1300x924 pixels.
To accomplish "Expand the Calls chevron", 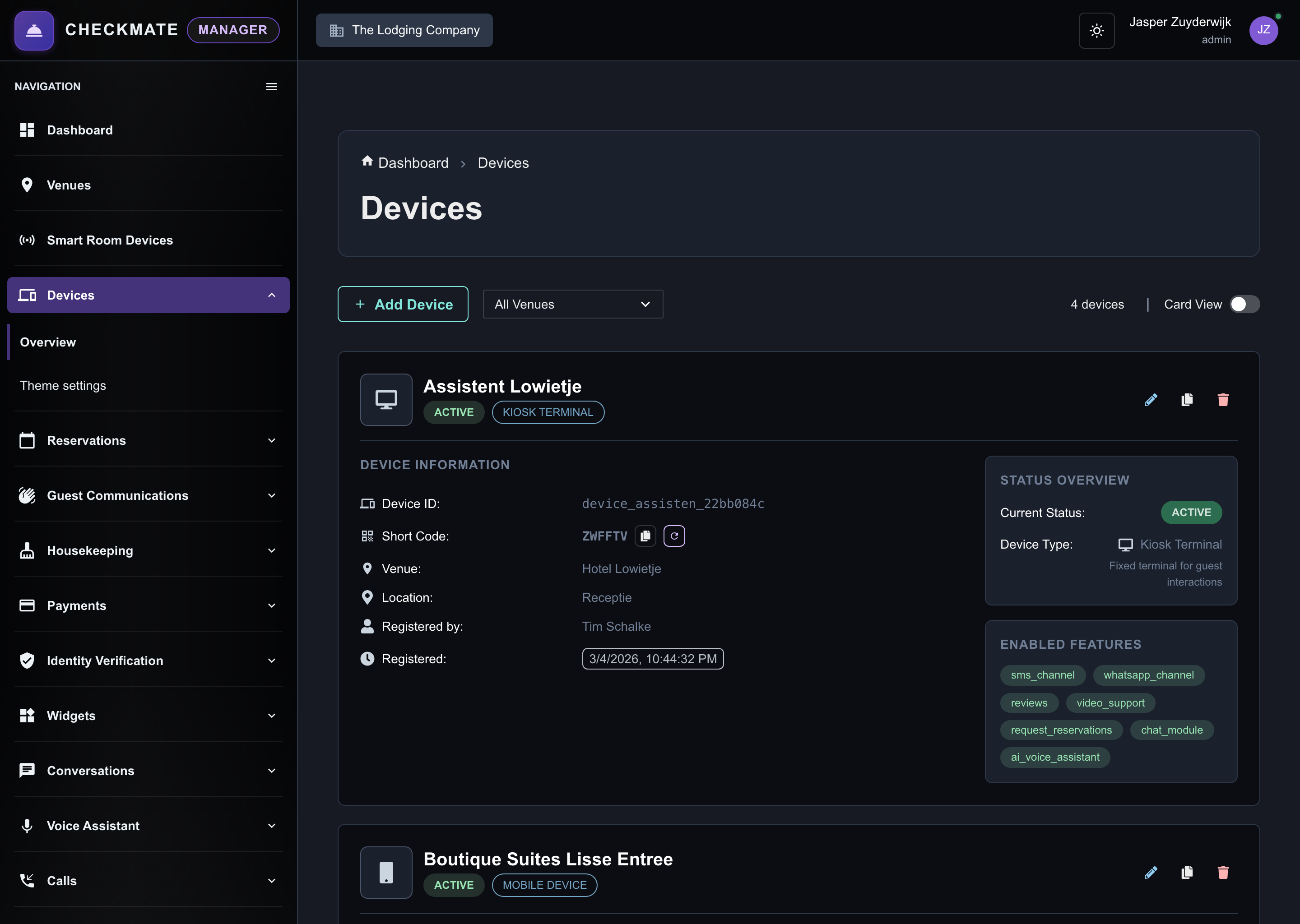I will [271, 880].
